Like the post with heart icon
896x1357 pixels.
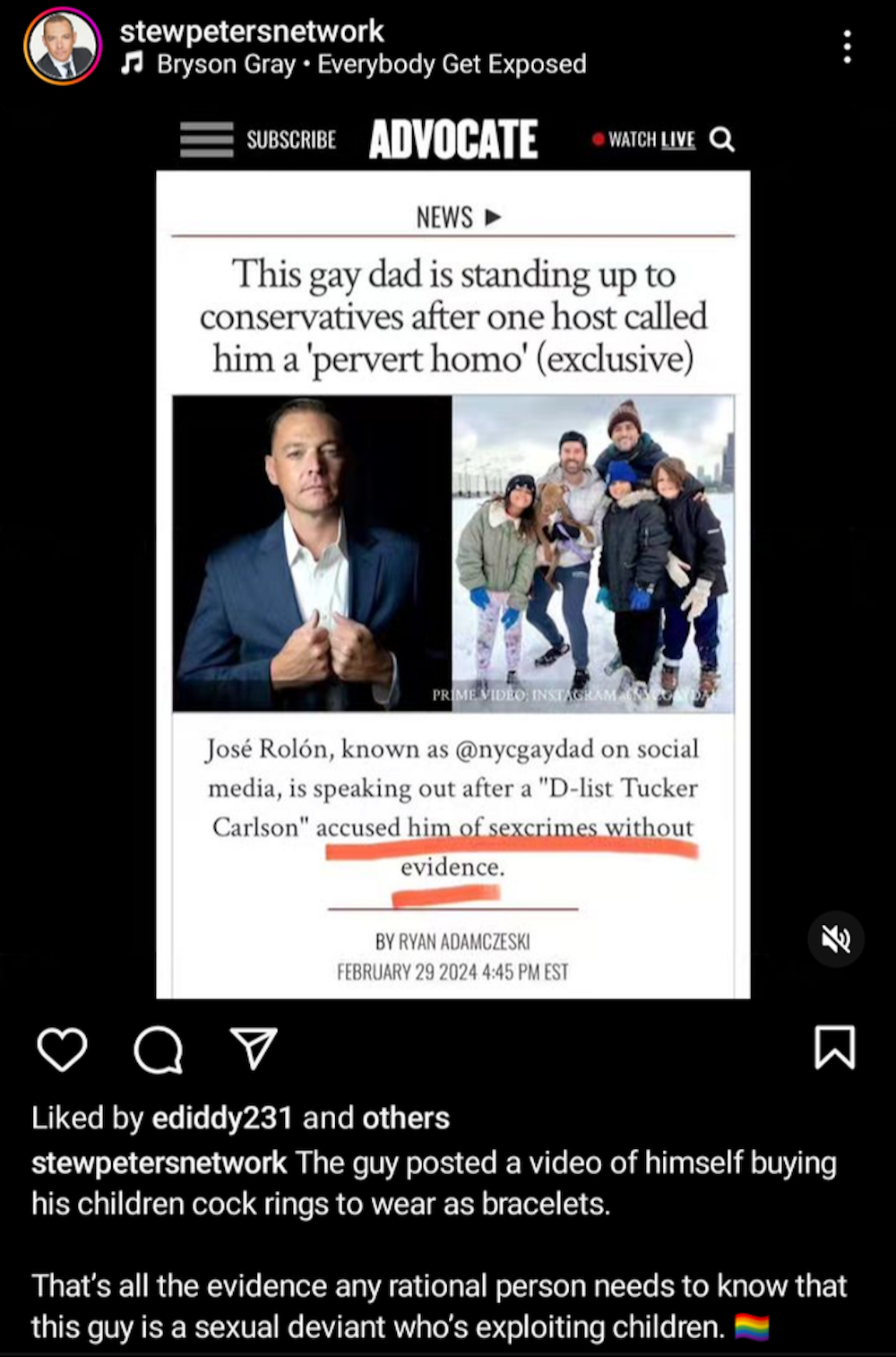click(x=62, y=1049)
